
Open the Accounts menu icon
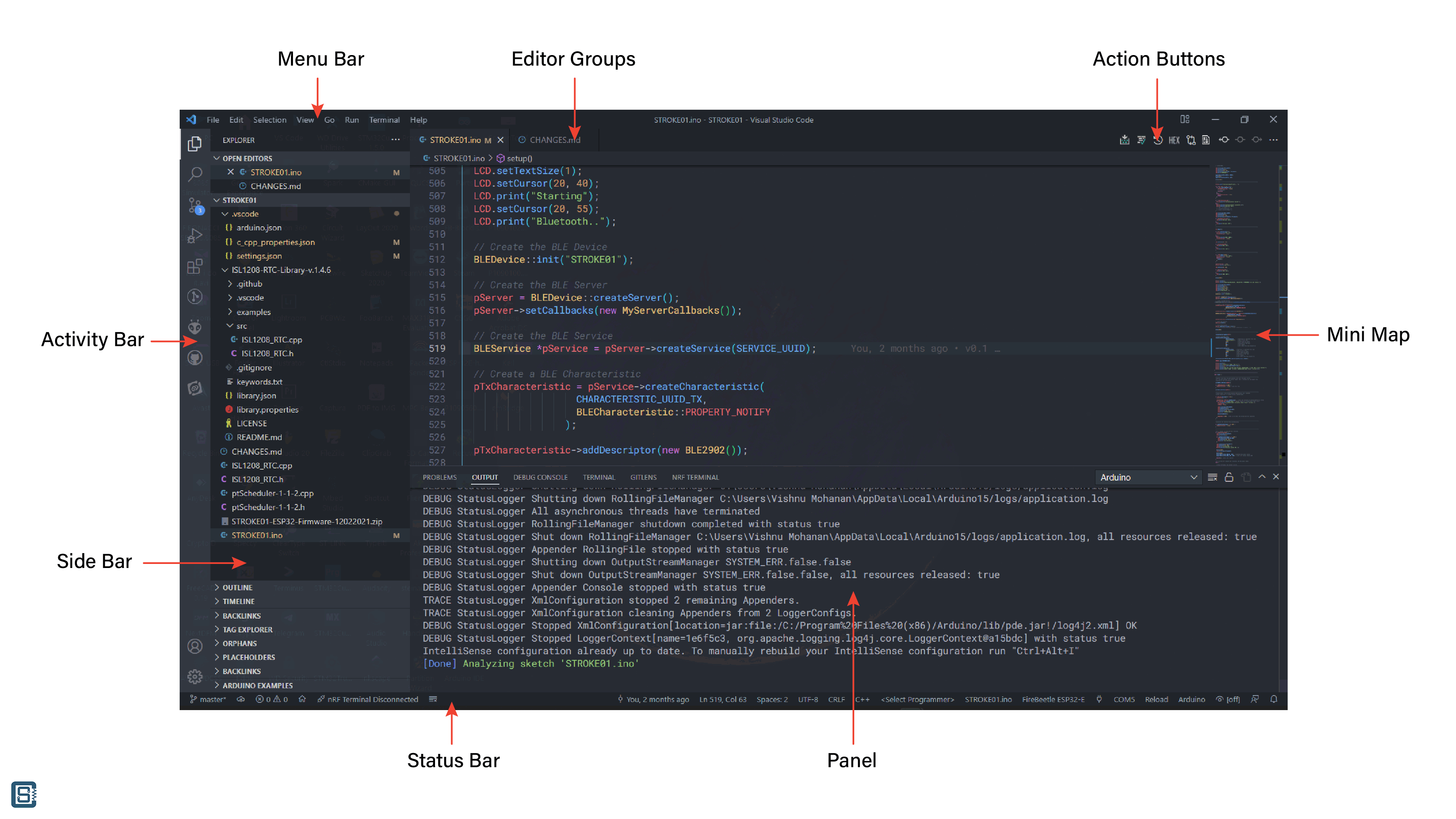click(x=195, y=646)
